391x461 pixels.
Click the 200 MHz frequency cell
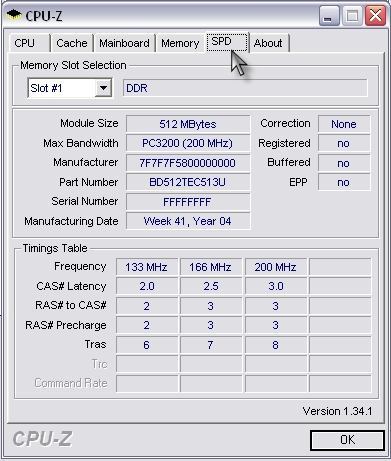pyautogui.click(x=276, y=267)
